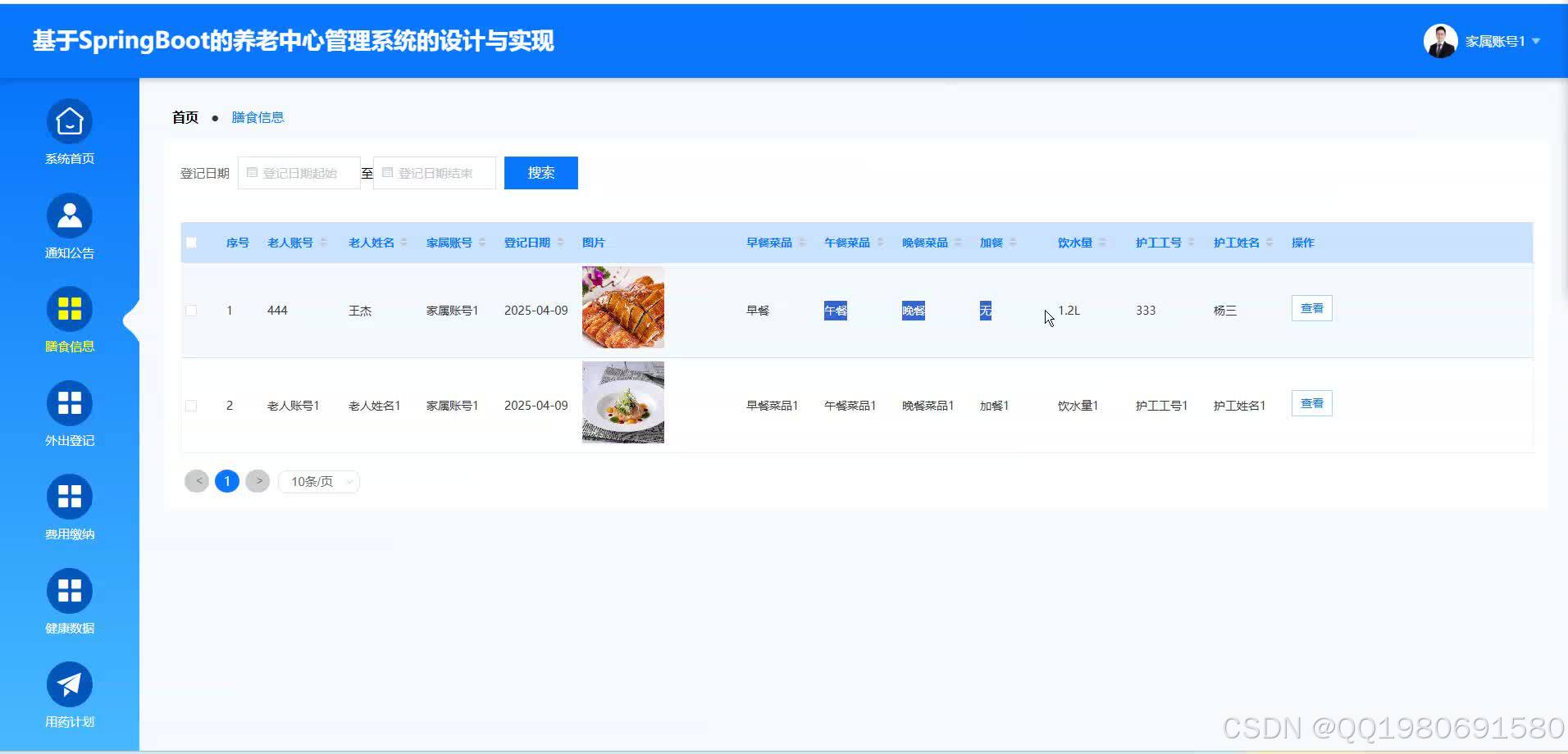Open 费用缴纳 from the sidebar
This screenshot has height=754, width=1568.
click(69, 509)
